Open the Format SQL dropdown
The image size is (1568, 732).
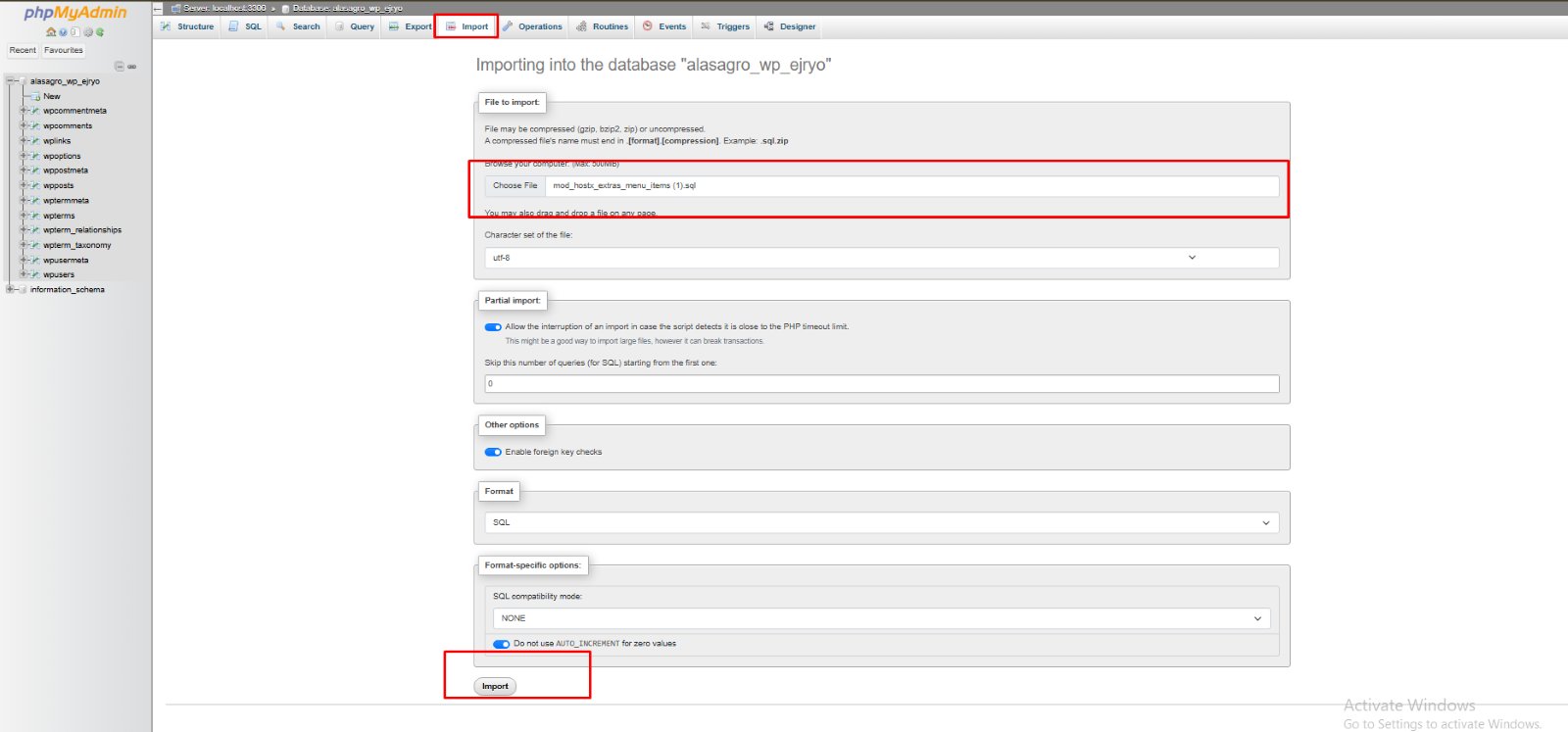point(881,522)
